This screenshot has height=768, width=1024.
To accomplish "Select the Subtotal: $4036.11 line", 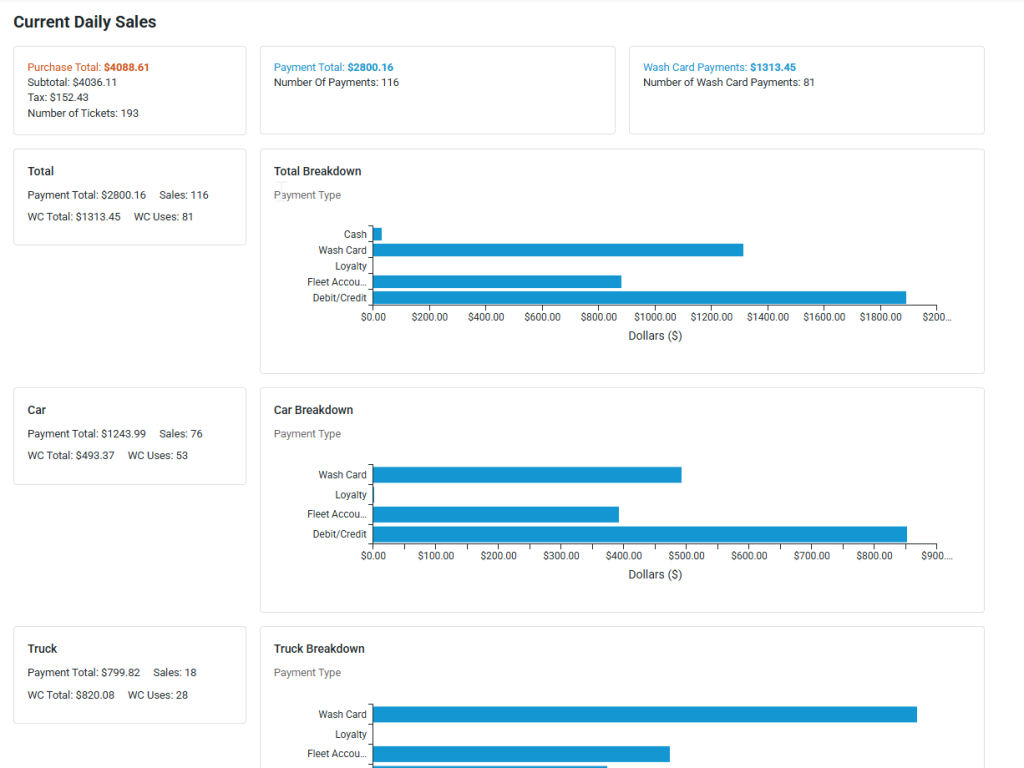I will point(72,82).
